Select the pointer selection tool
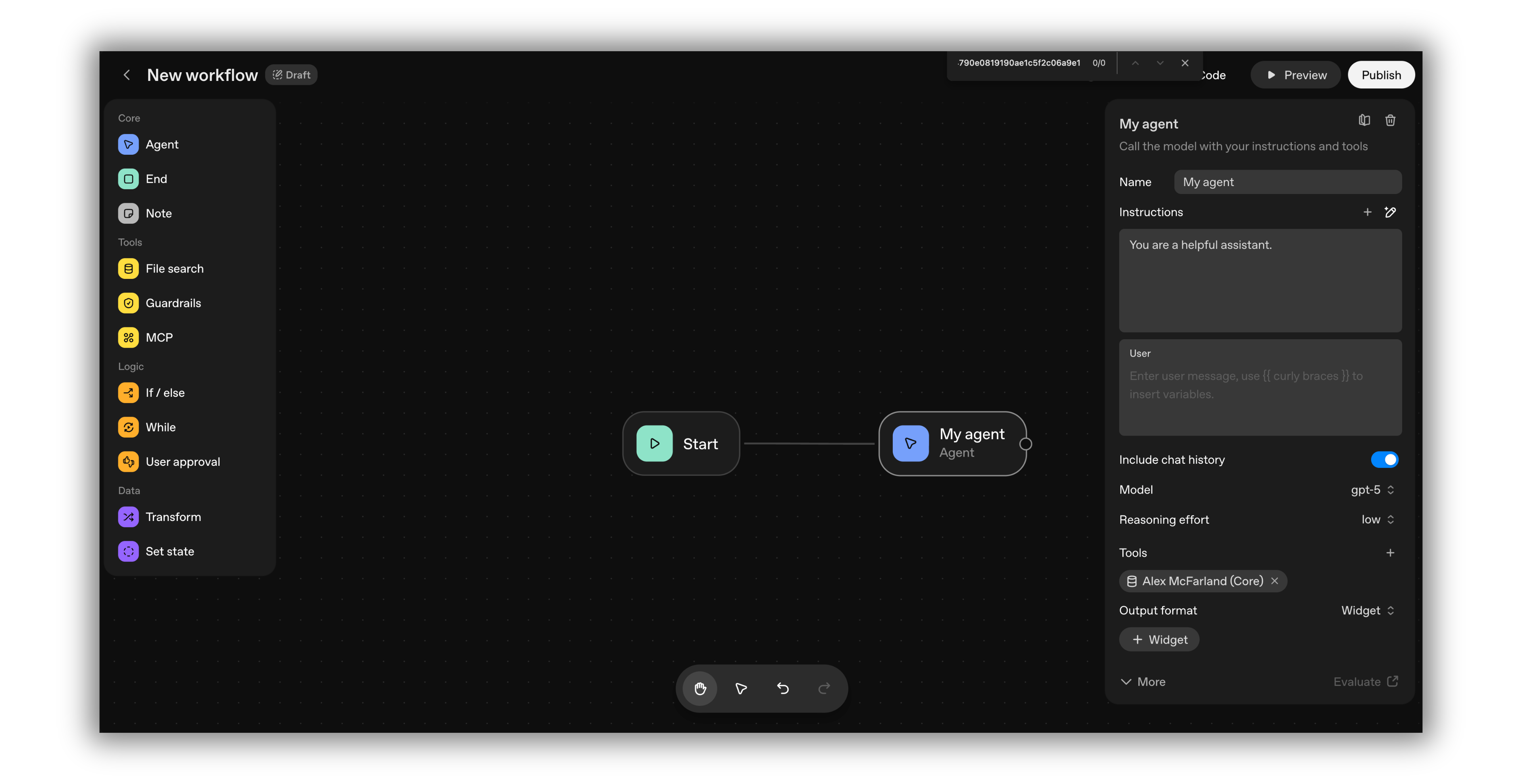The width and height of the screenshot is (1522, 784). click(x=741, y=688)
